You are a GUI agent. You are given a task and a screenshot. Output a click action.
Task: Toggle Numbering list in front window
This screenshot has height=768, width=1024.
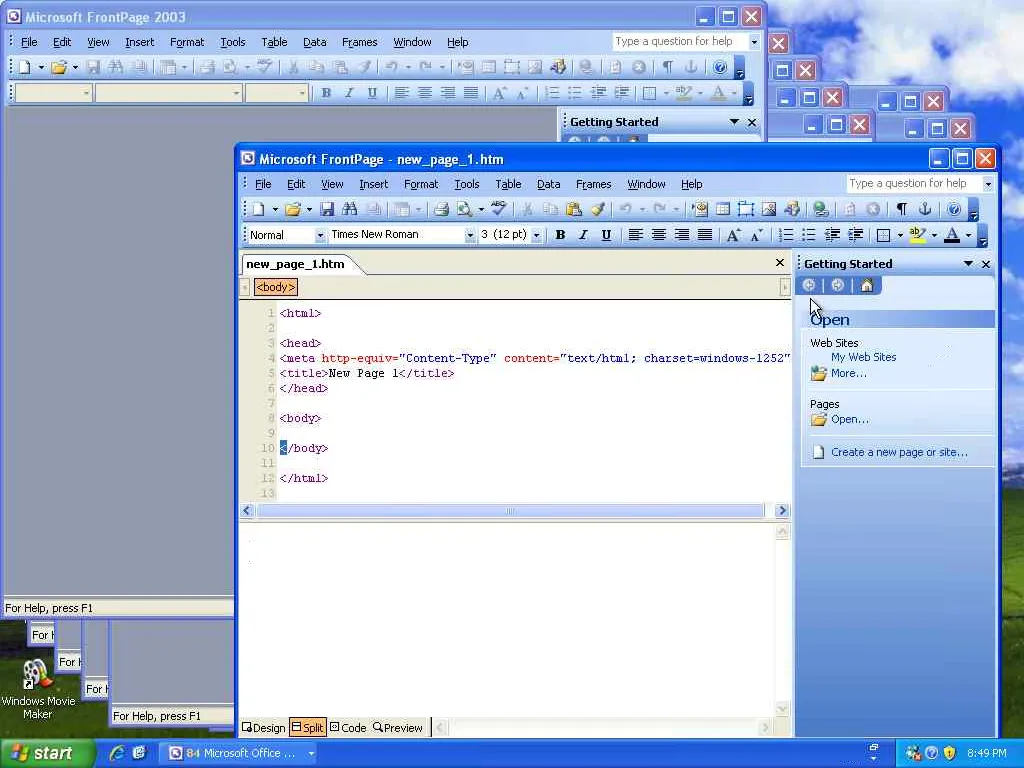click(x=786, y=235)
